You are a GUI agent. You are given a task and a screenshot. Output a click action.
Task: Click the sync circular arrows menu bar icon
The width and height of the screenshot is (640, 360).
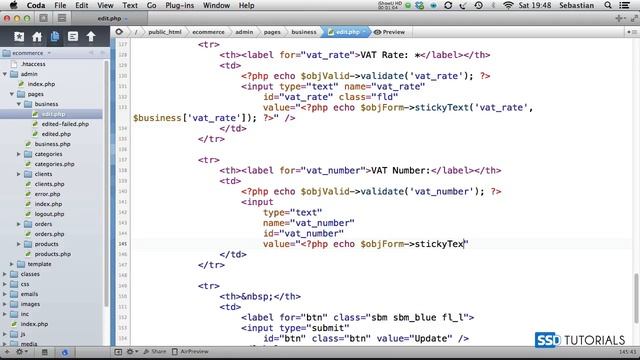(x=448, y=5)
